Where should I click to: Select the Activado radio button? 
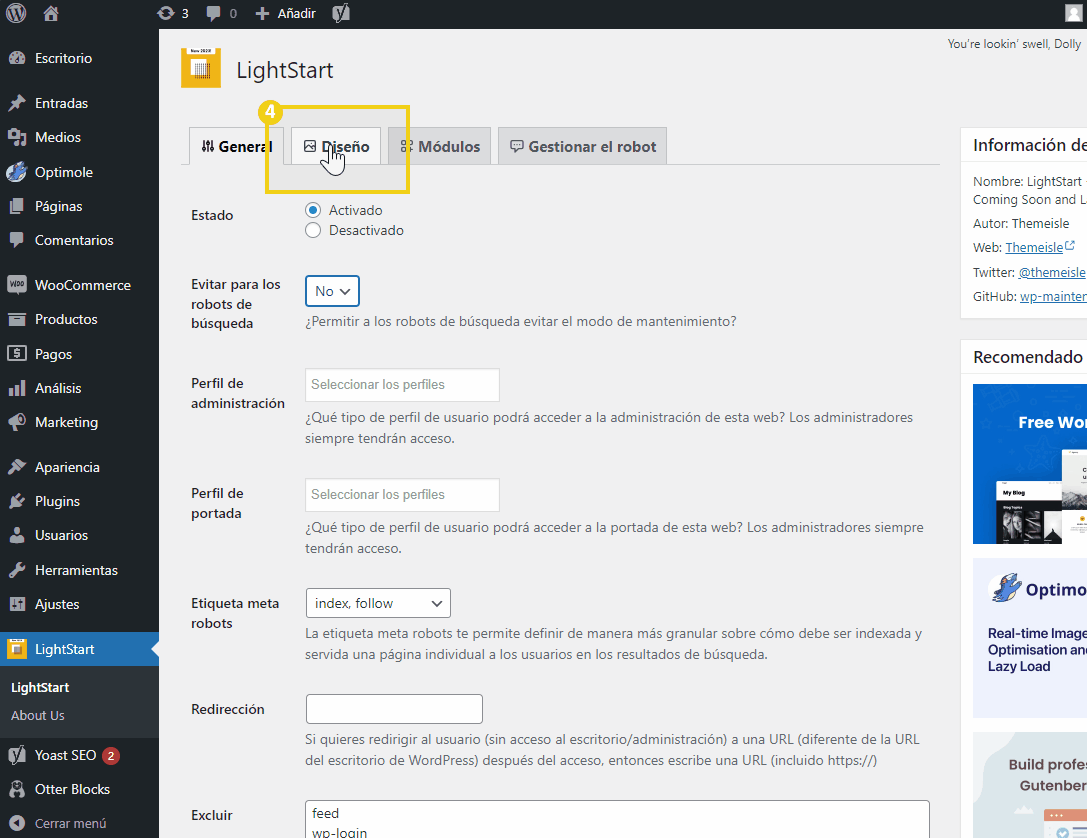point(313,210)
